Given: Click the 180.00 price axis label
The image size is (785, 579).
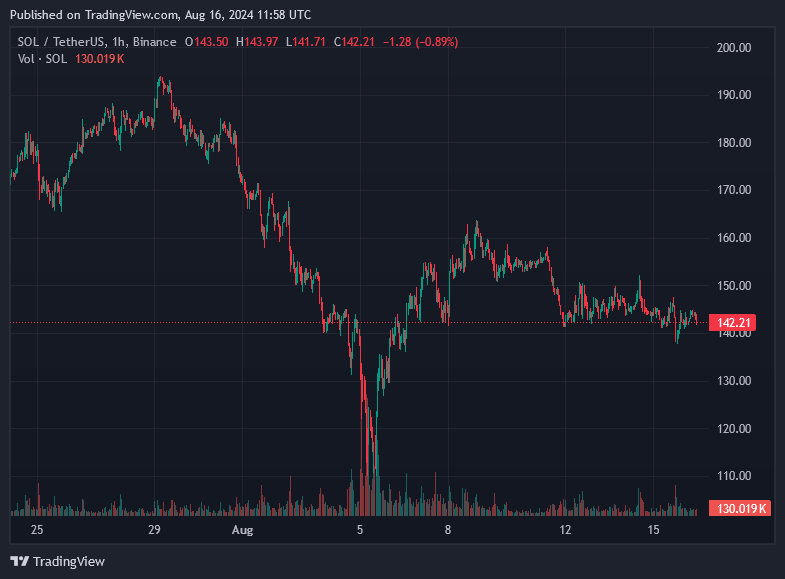Looking at the screenshot, I should click(x=734, y=143).
